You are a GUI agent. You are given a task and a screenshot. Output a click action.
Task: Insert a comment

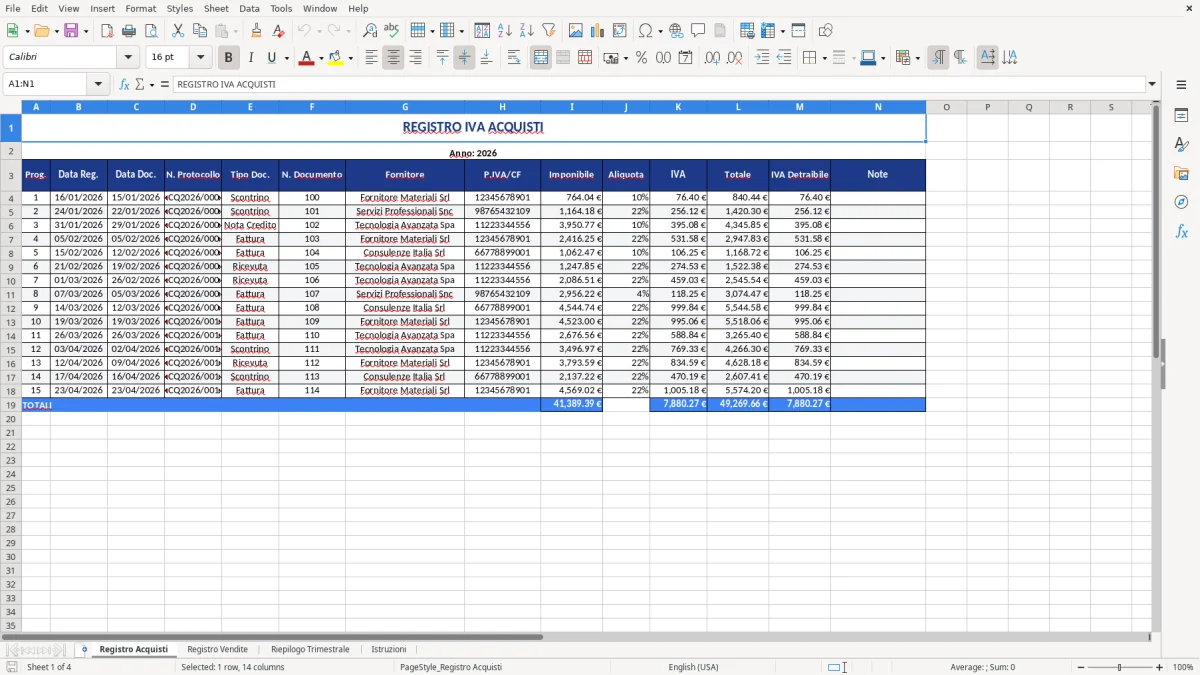point(698,30)
